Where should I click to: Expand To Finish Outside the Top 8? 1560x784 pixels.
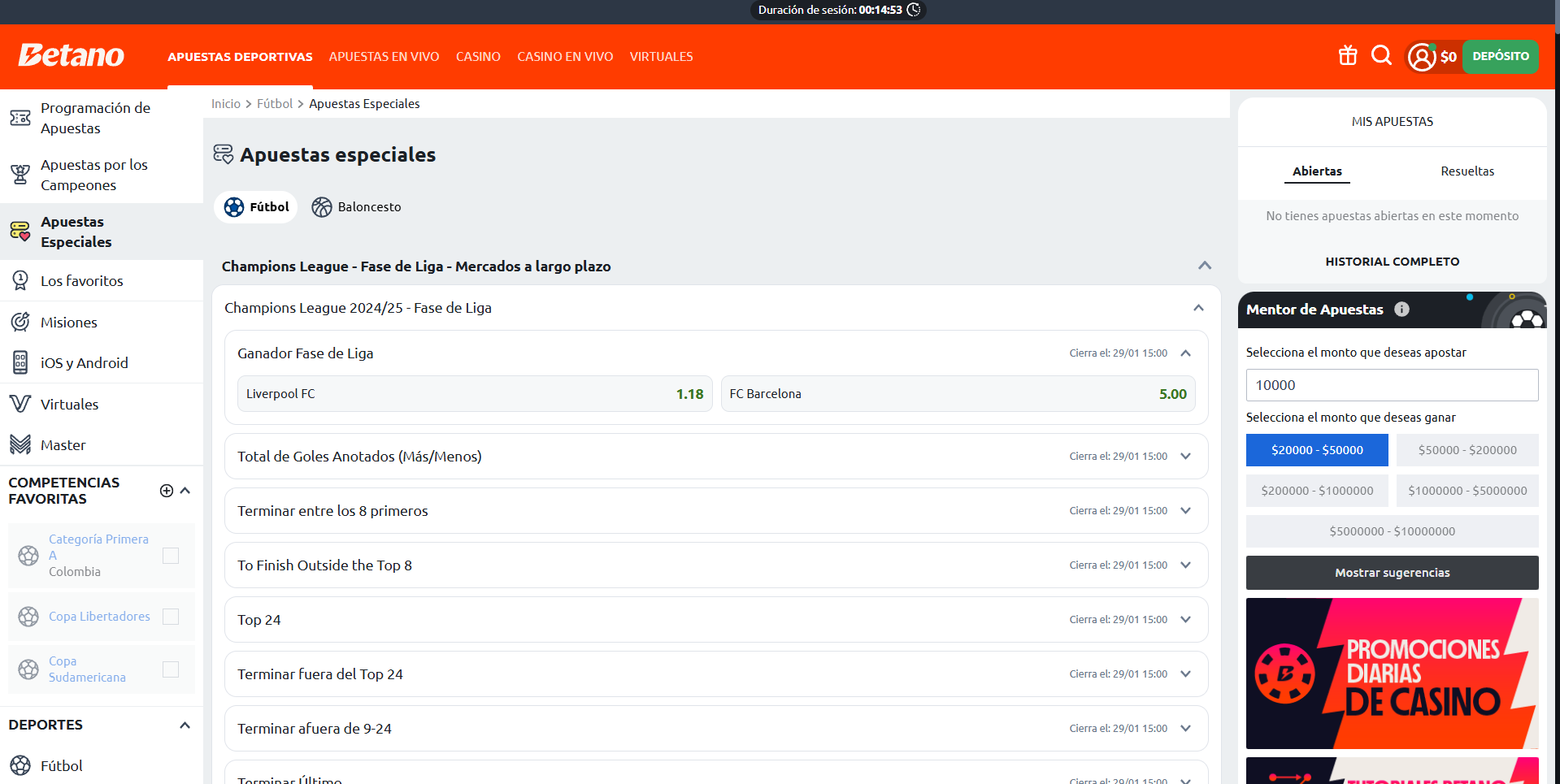point(1186,565)
